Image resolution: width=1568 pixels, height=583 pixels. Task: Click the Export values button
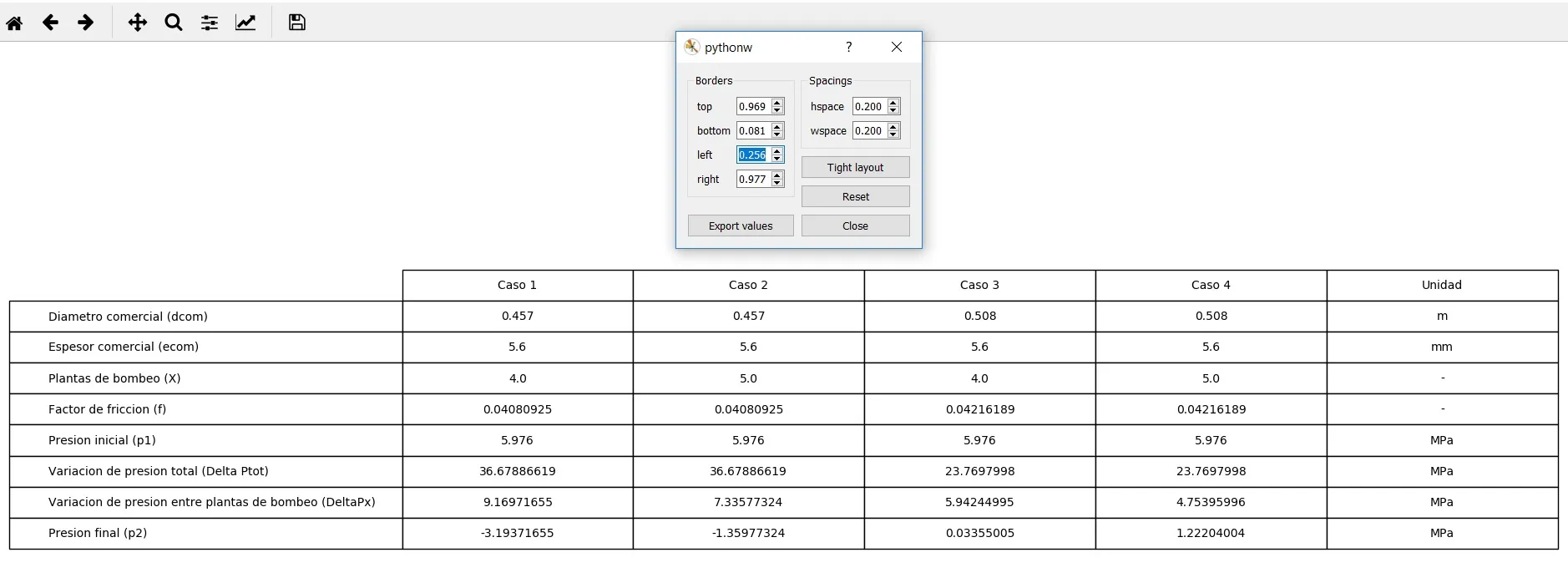click(x=741, y=226)
